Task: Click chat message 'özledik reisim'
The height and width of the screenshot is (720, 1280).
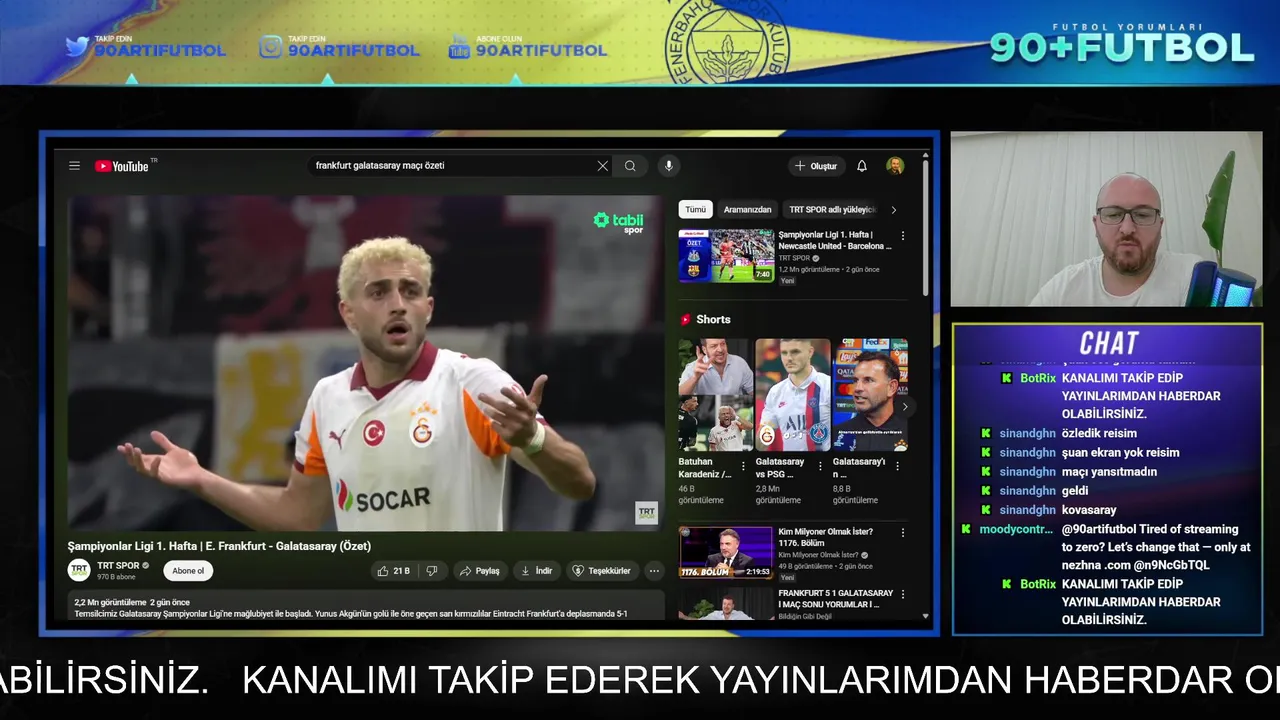Action: [1099, 434]
